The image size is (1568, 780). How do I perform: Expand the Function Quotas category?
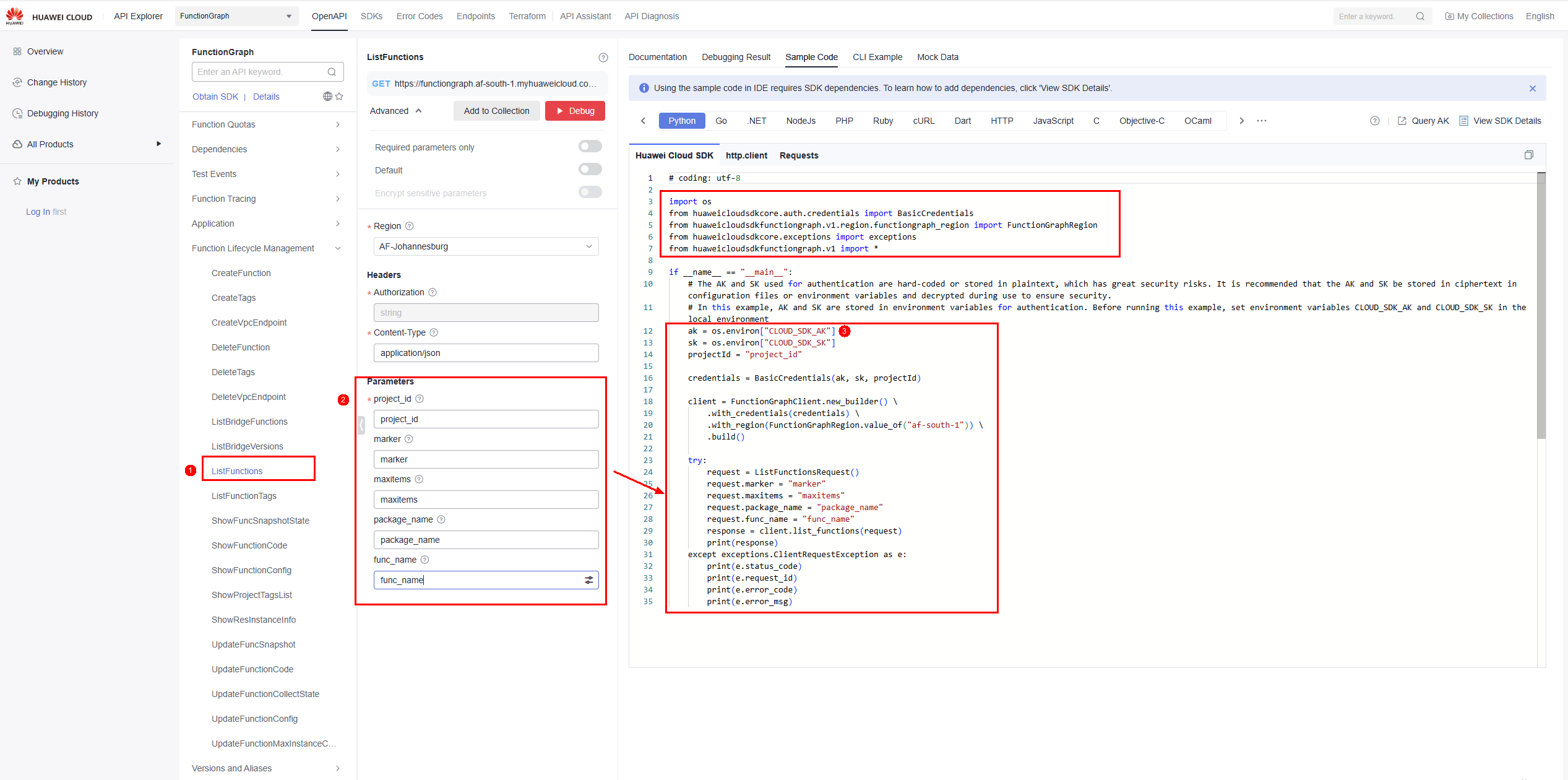(x=266, y=124)
